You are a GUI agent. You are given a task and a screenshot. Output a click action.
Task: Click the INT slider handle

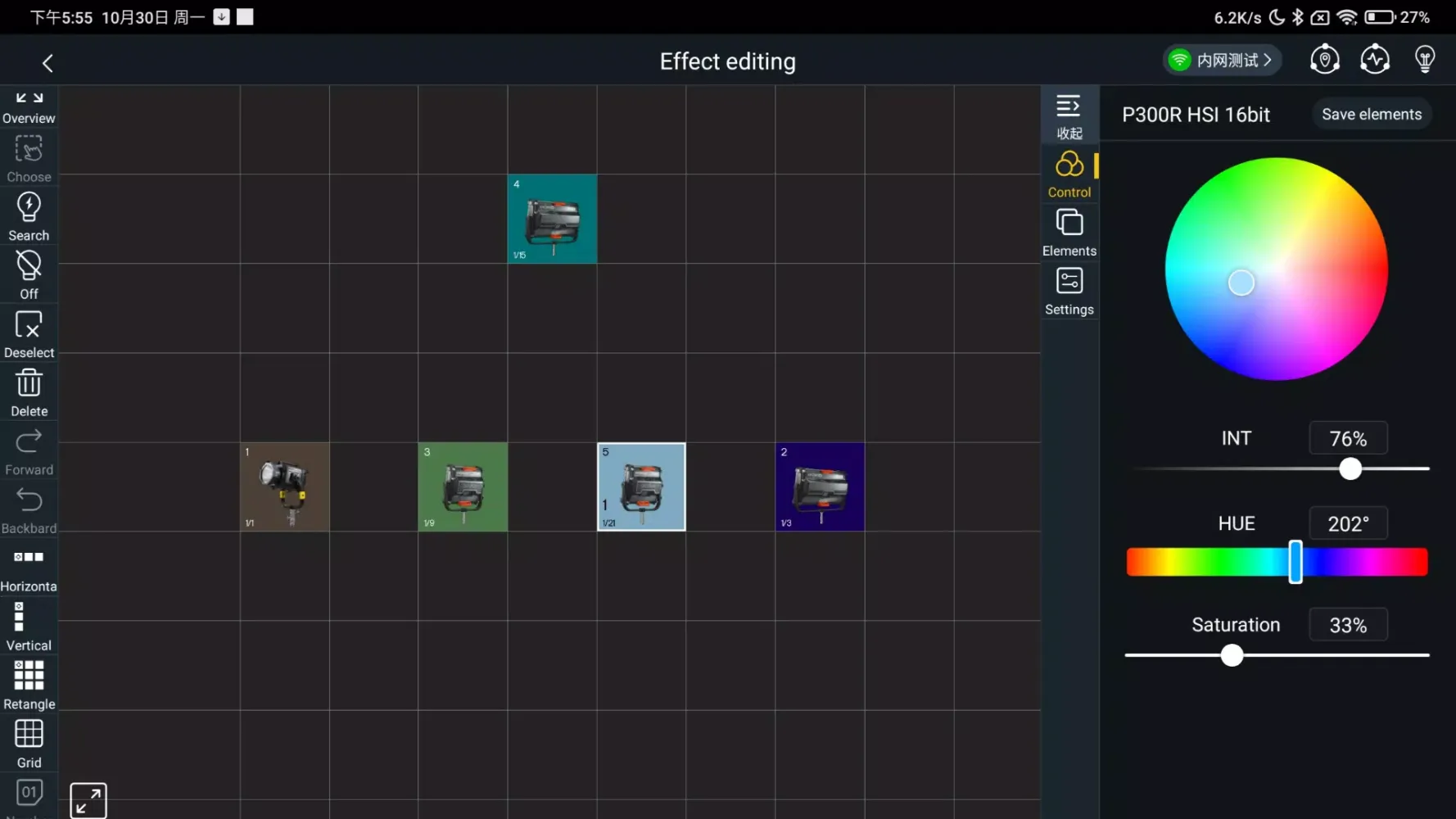(1350, 468)
